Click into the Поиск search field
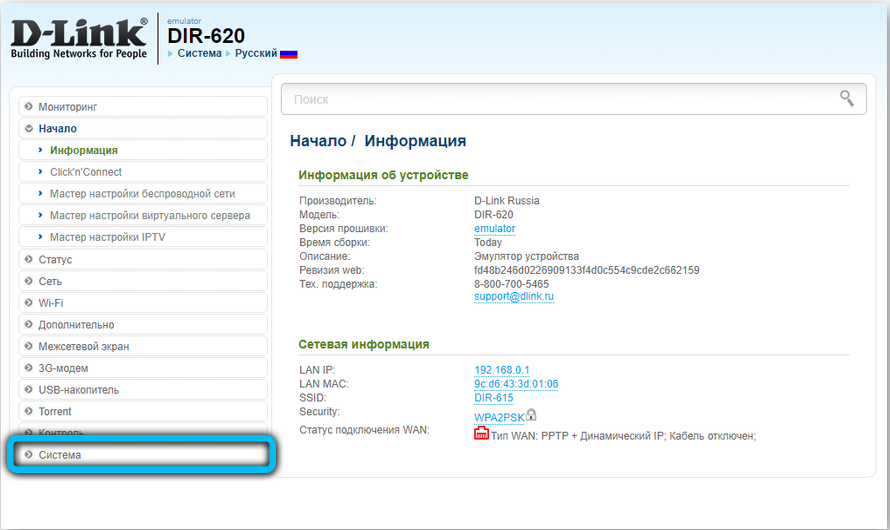The height and width of the screenshot is (530, 890). pyautogui.click(x=560, y=99)
